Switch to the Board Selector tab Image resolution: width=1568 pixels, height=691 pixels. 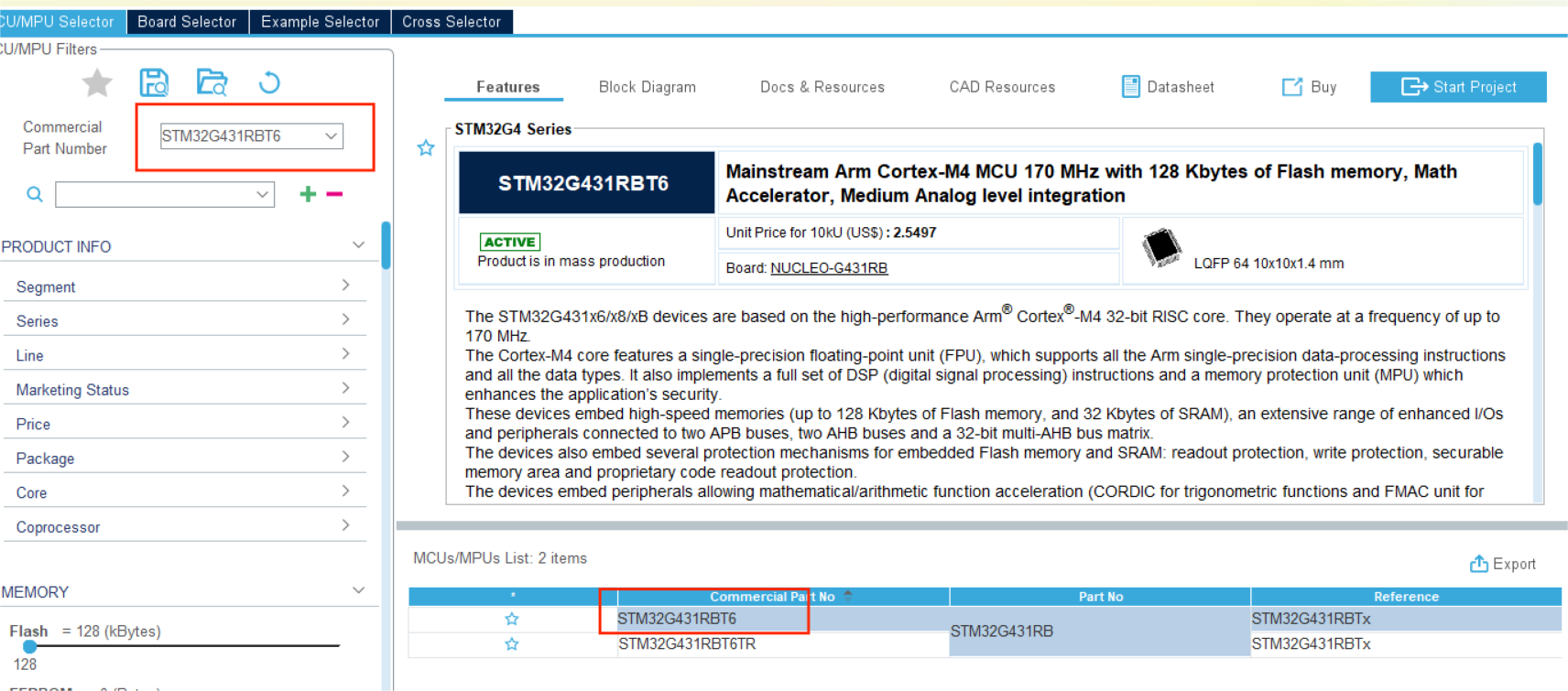(187, 22)
